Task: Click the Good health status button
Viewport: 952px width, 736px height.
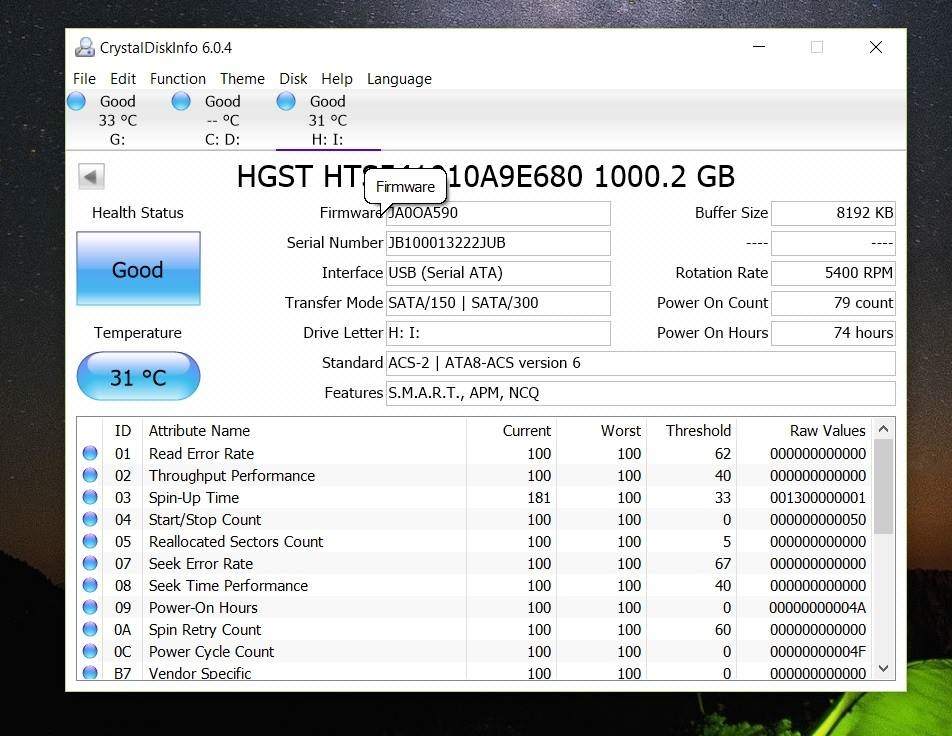Action: pyautogui.click(x=138, y=268)
